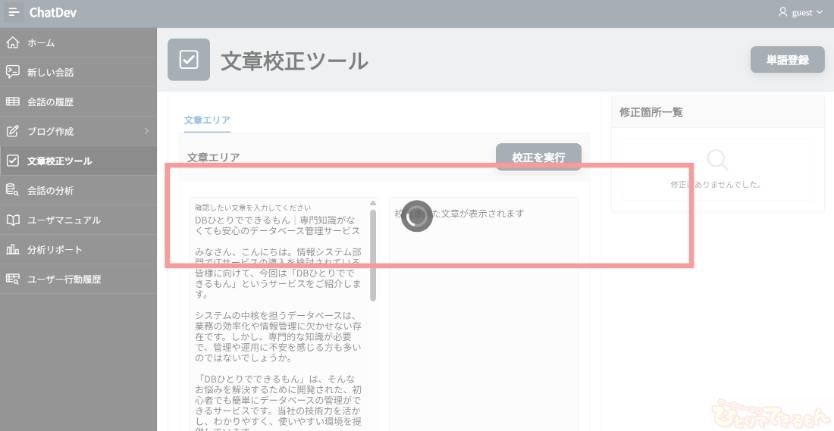
Task: Click the hamburger menu icon beside ChatDev
Action: coord(13,12)
